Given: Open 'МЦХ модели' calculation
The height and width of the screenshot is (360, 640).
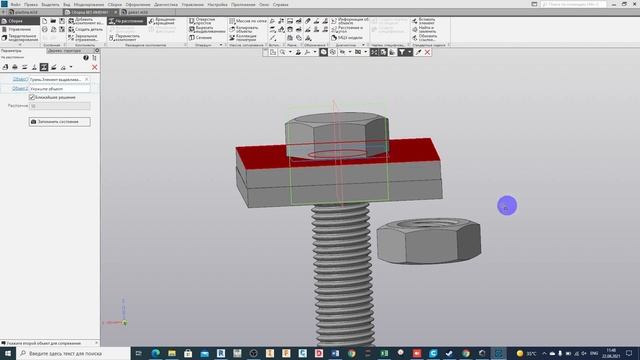Looking at the screenshot, I should click(347, 38).
